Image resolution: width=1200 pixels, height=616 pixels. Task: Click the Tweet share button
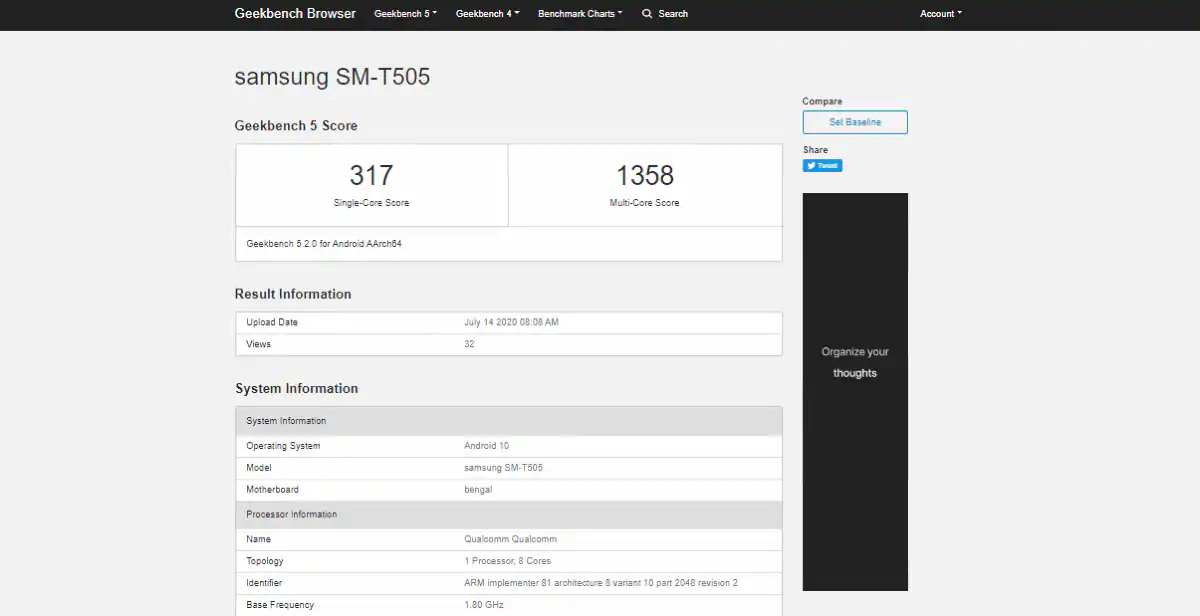[822, 165]
